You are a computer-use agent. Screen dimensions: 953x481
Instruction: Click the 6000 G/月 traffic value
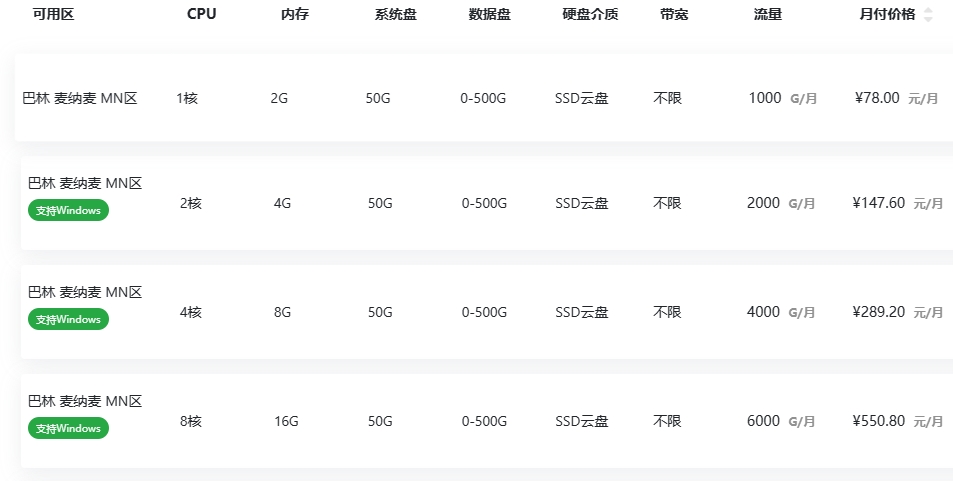(780, 421)
